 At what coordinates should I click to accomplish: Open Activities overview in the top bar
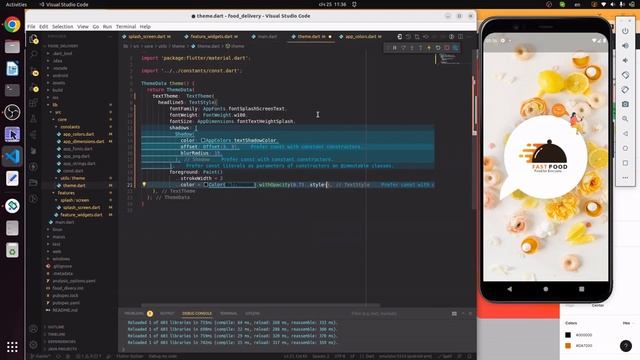pyautogui.click(x=16, y=4)
